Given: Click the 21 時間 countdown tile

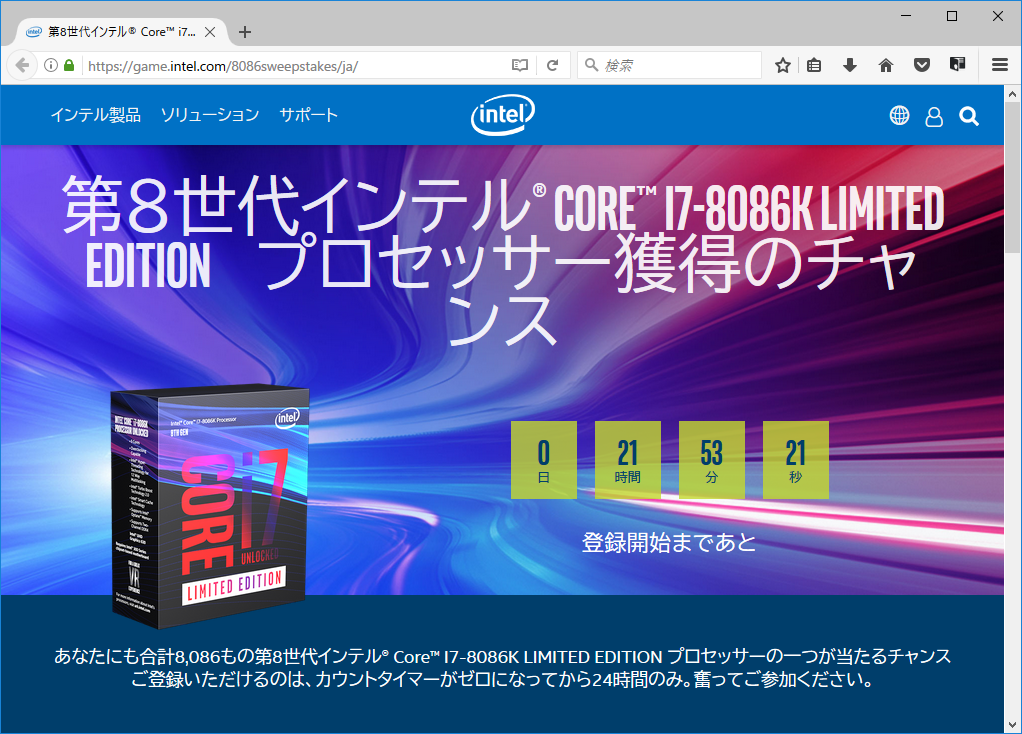Looking at the screenshot, I should 628,460.
